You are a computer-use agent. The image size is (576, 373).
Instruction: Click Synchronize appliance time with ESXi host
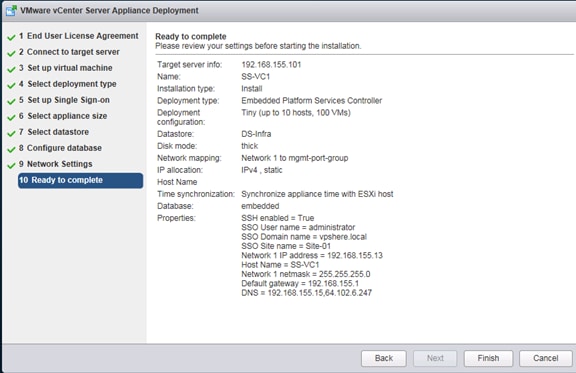[x=317, y=194]
